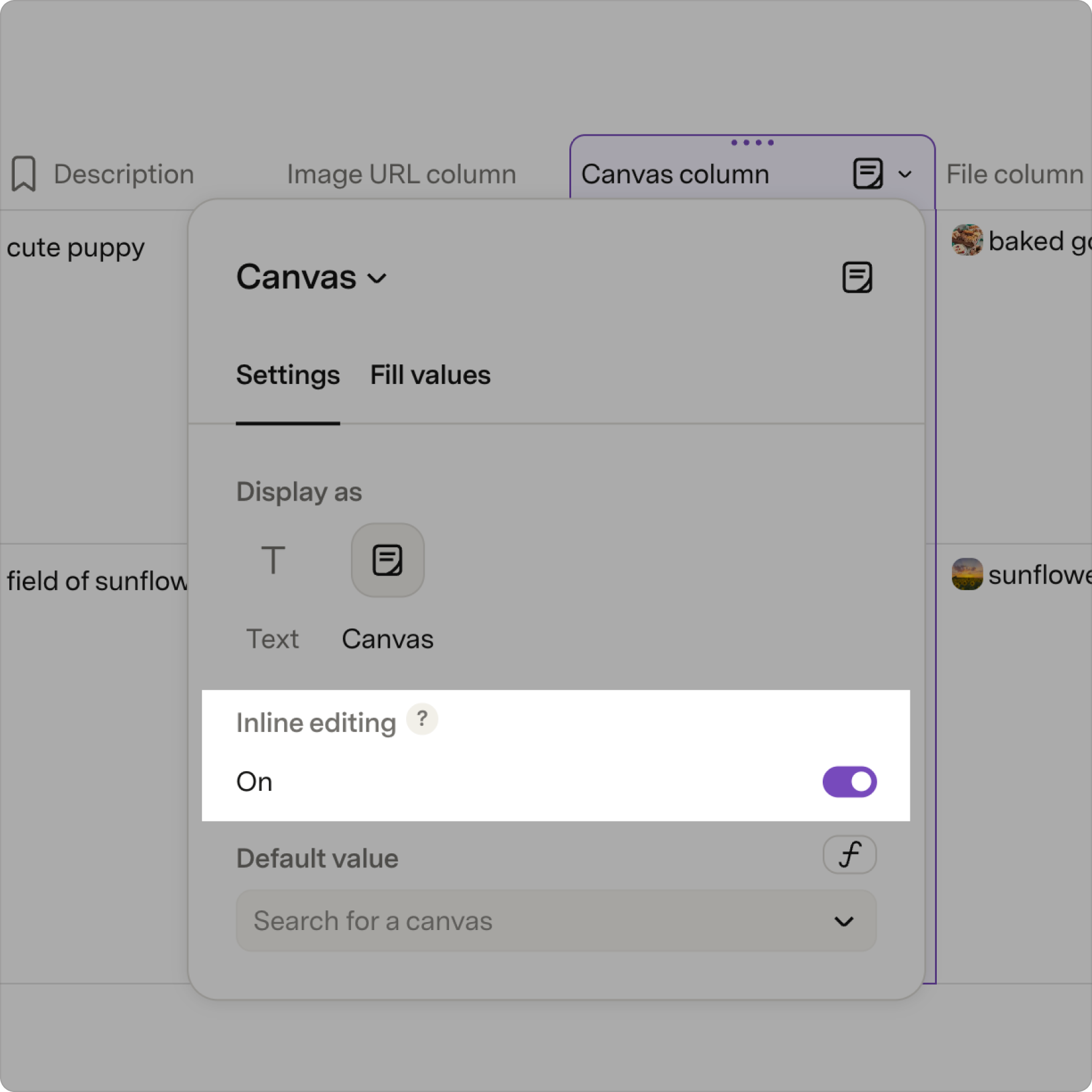Switch to the Settings tab
The width and height of the screenshot is (1092, 1092).
pyautogui.click(x=288, y=375)
